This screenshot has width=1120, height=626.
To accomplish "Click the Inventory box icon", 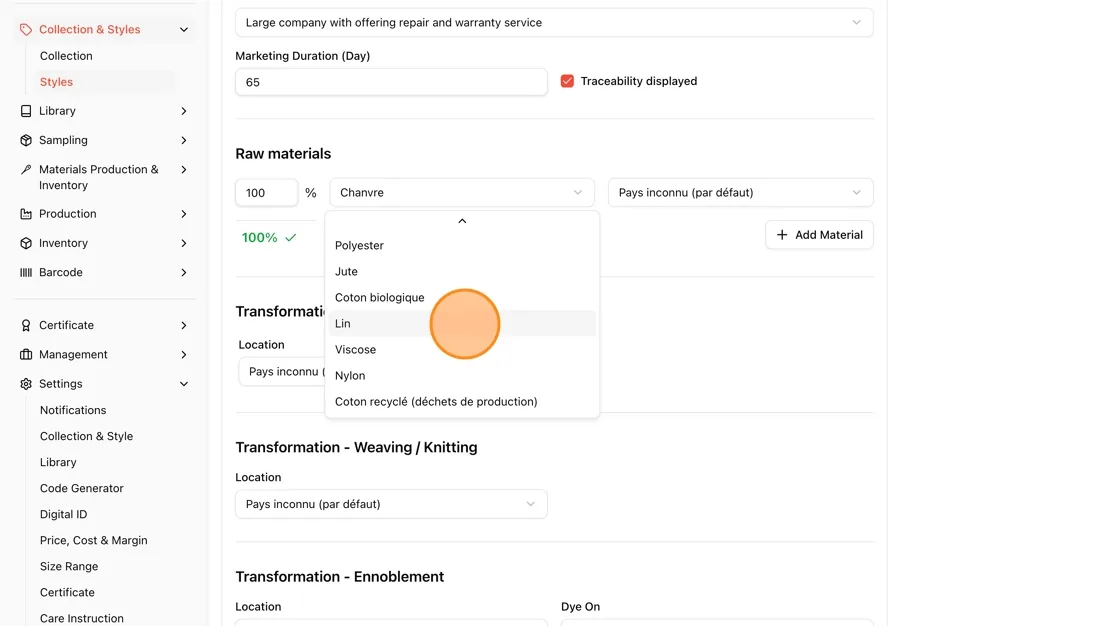I will click(26, 243).
